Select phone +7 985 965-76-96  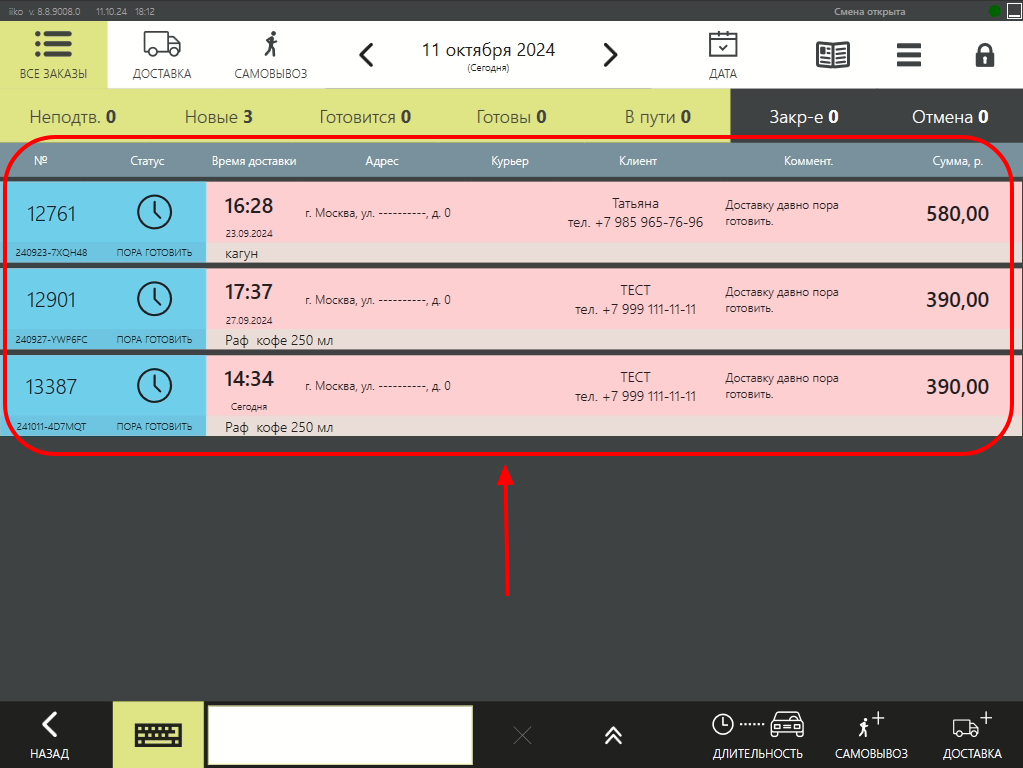click(635, 223)
